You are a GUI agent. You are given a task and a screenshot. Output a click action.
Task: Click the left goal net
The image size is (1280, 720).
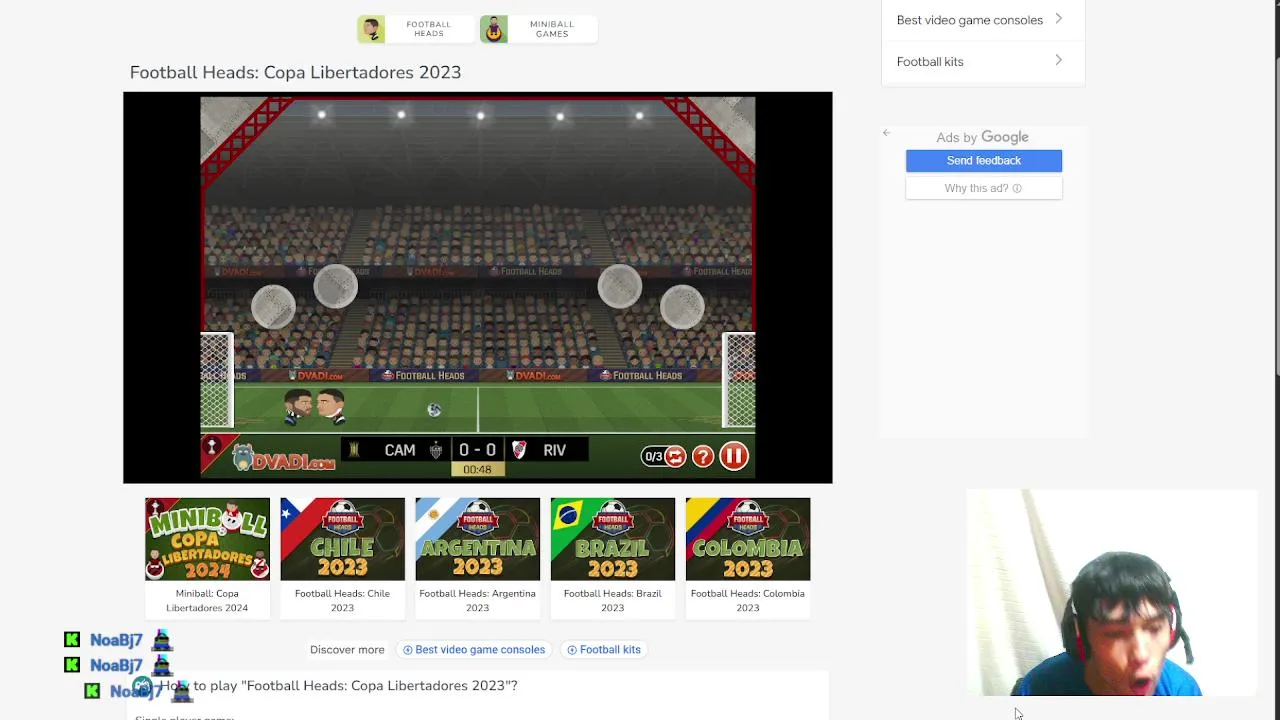coord(217,380)
